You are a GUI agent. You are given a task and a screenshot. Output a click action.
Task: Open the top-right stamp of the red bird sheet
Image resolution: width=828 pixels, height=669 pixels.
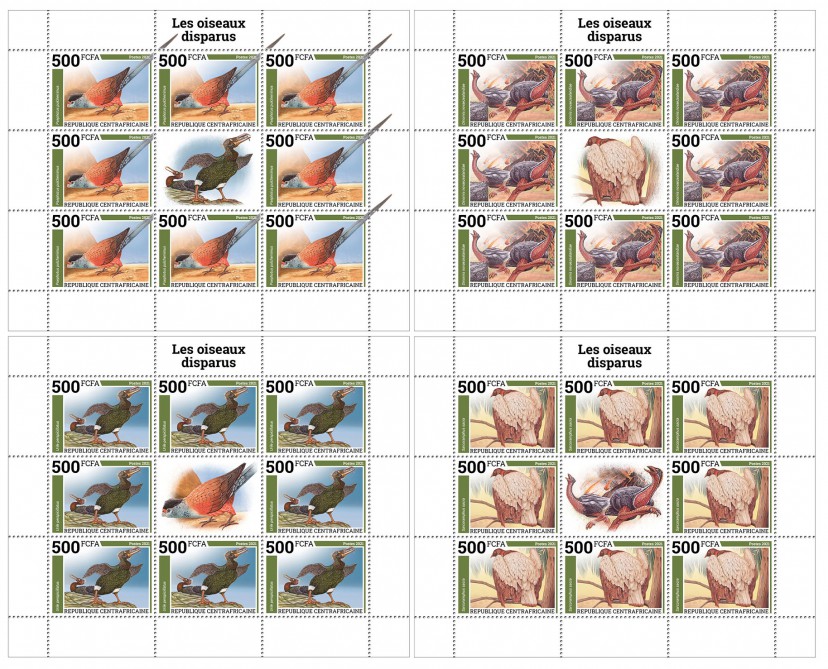(x=315, y=90)
